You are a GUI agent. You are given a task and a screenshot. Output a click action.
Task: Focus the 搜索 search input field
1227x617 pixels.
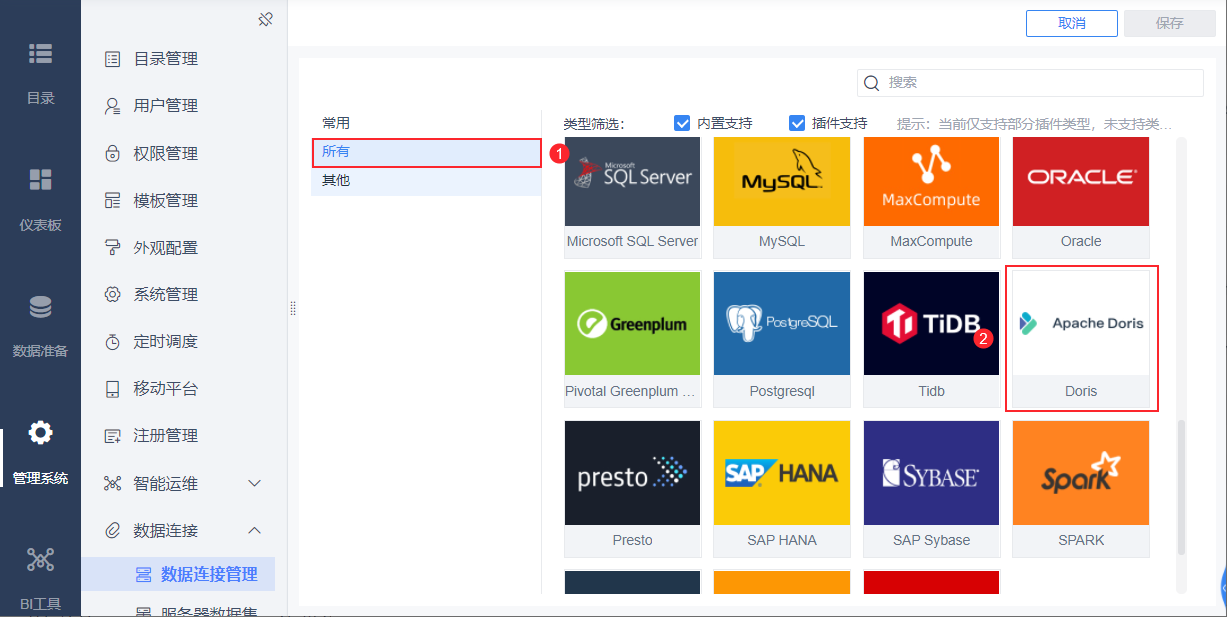point(1030,83)
